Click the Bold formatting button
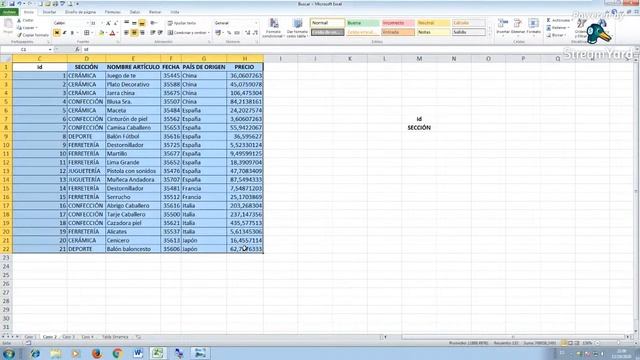 [57, 33]
